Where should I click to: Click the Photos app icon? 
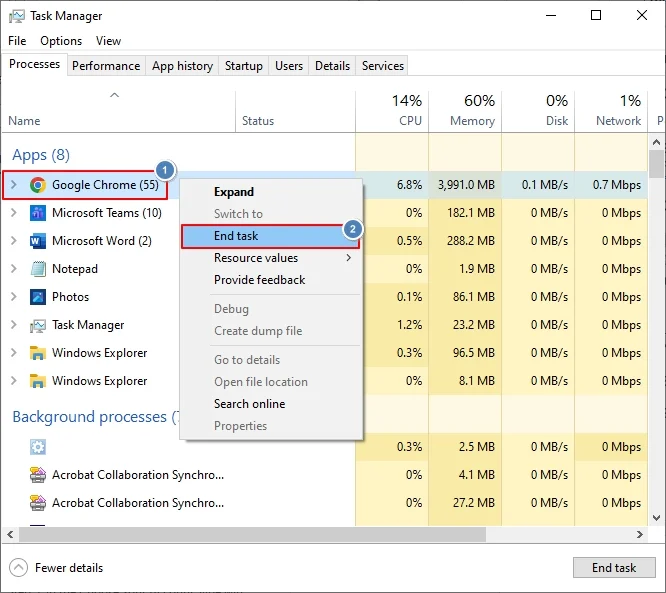(x=38, y=297)
